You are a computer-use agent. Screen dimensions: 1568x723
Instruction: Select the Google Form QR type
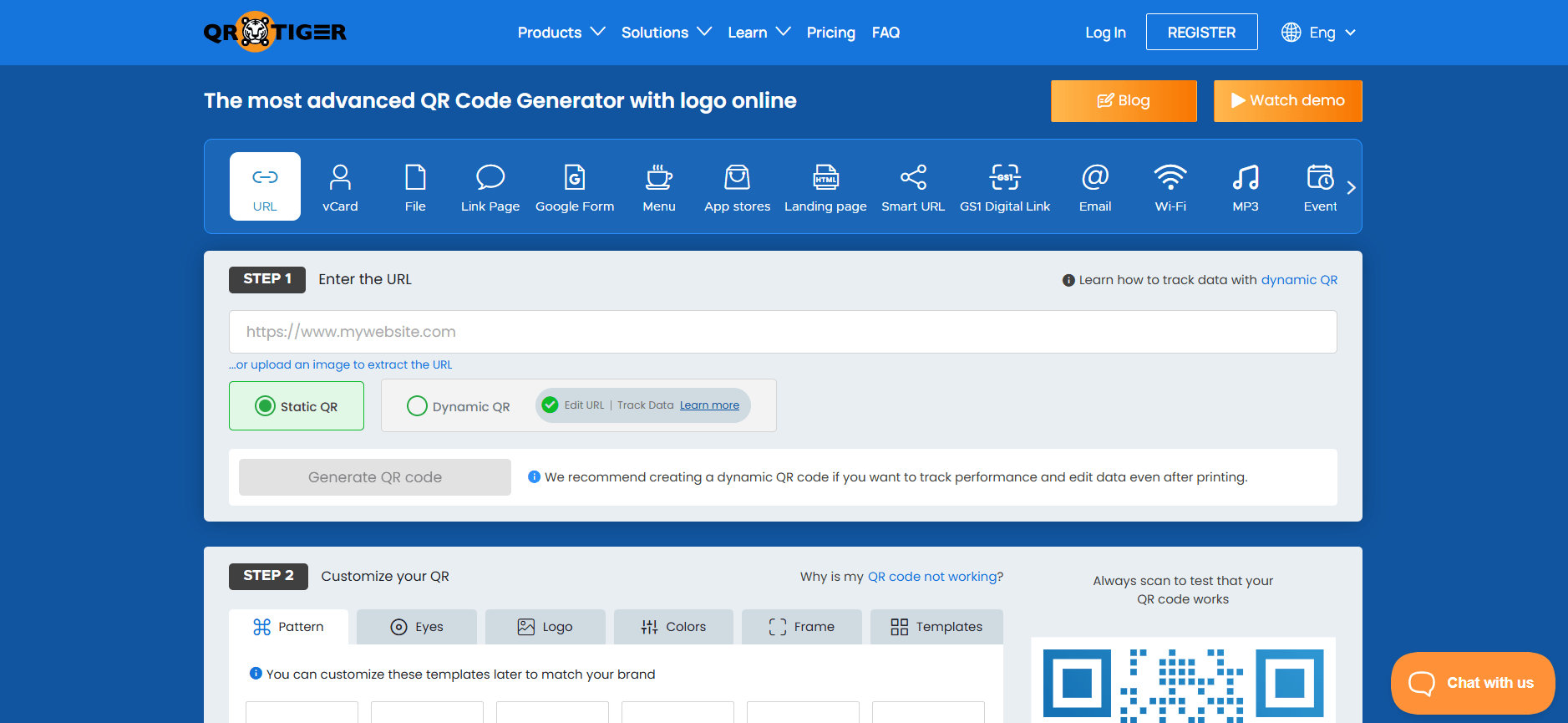(575, 186)
